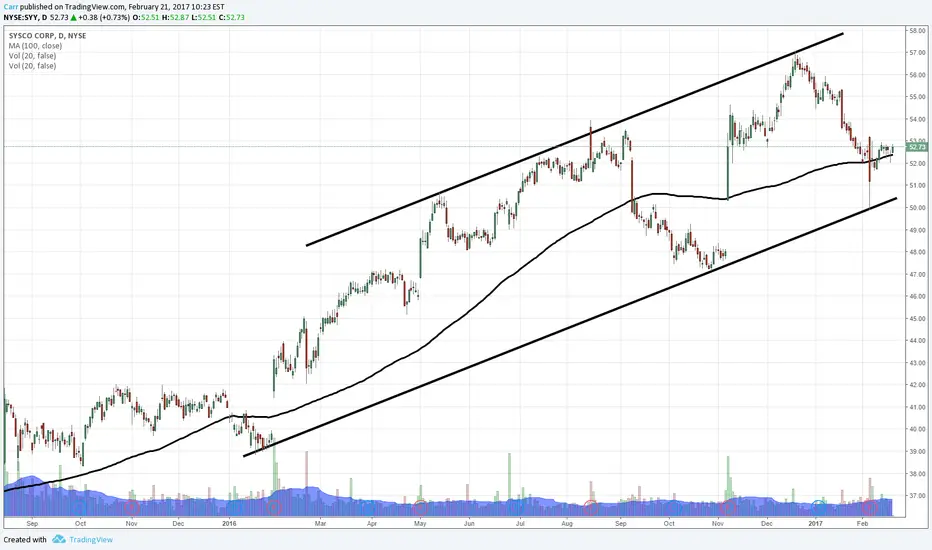Click the 39.00 price axis label
Screen dimensions: 932x550
(917, 452)
